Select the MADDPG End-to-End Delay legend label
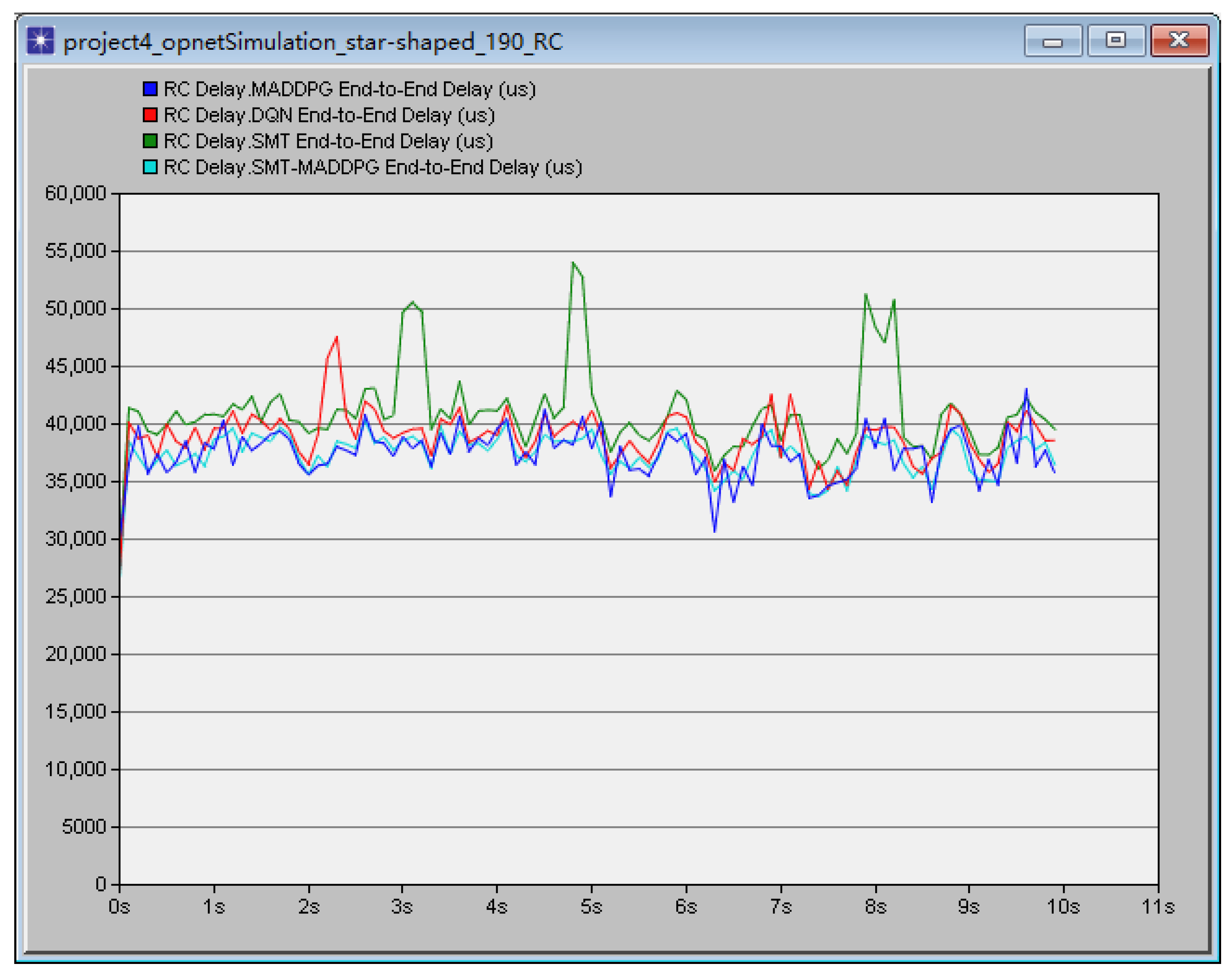 tap(349, 89)
